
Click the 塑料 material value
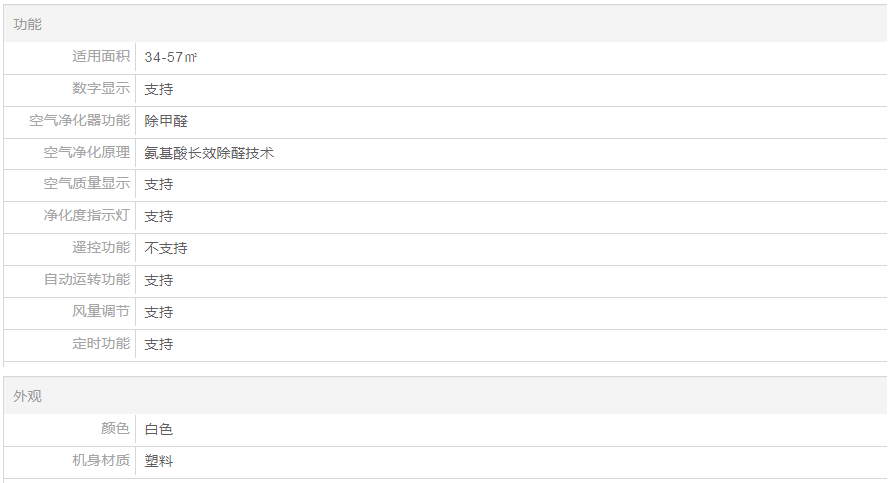pos(159,461)
